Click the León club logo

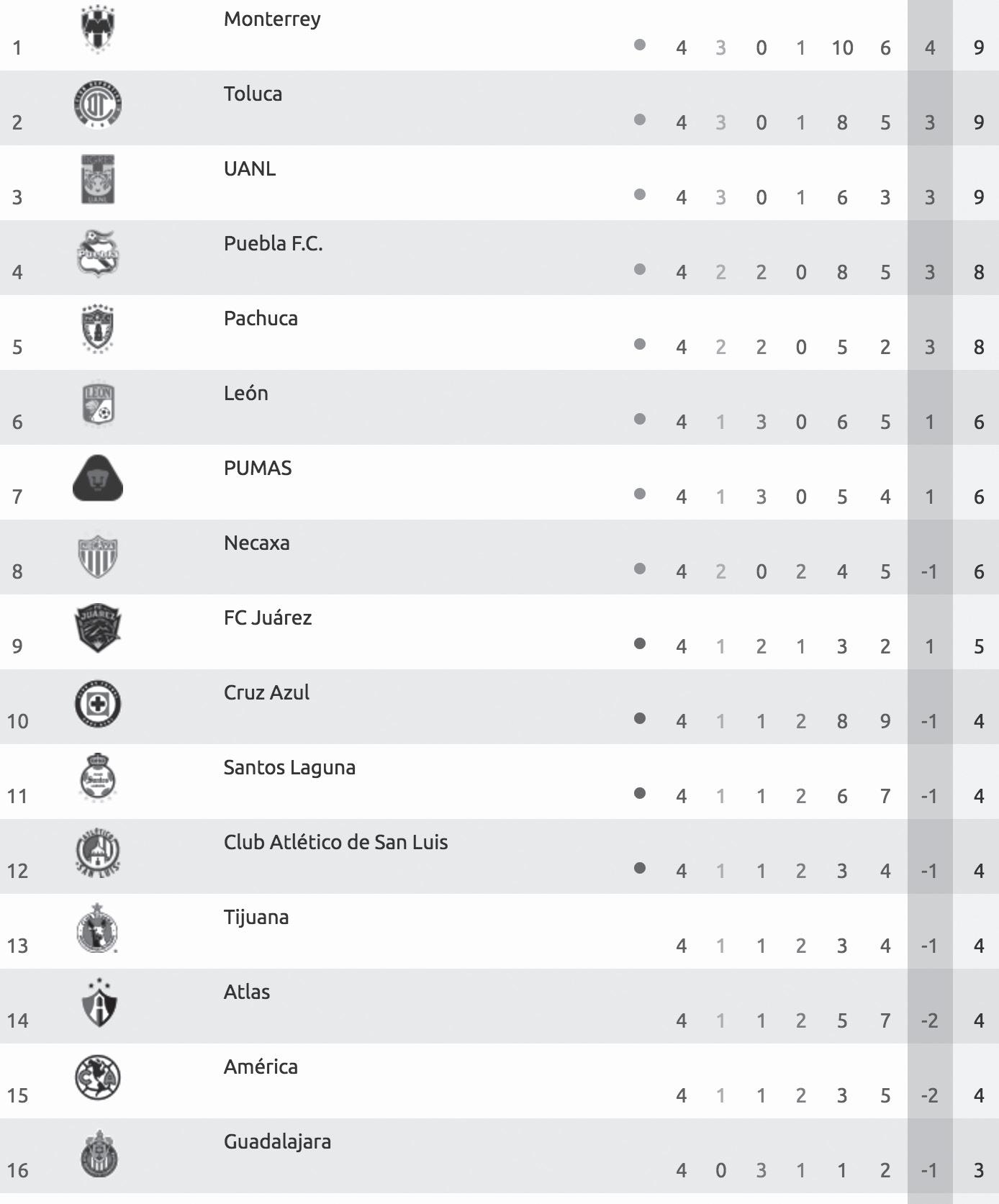98,404
